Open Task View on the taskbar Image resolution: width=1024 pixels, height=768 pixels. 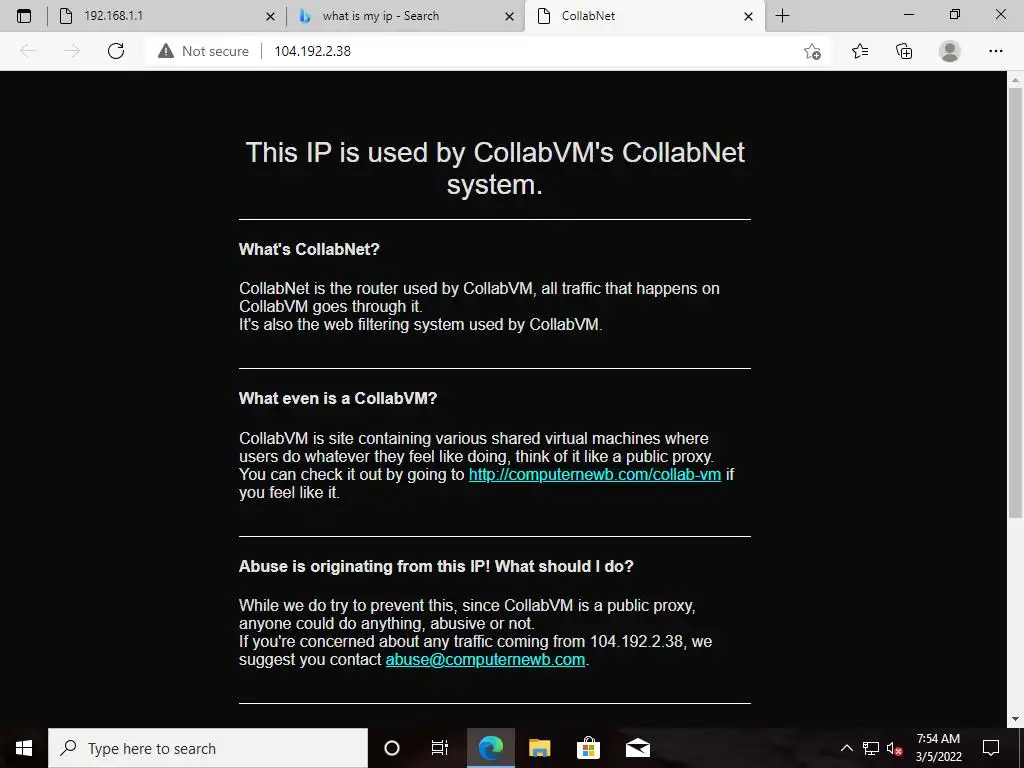440,748
